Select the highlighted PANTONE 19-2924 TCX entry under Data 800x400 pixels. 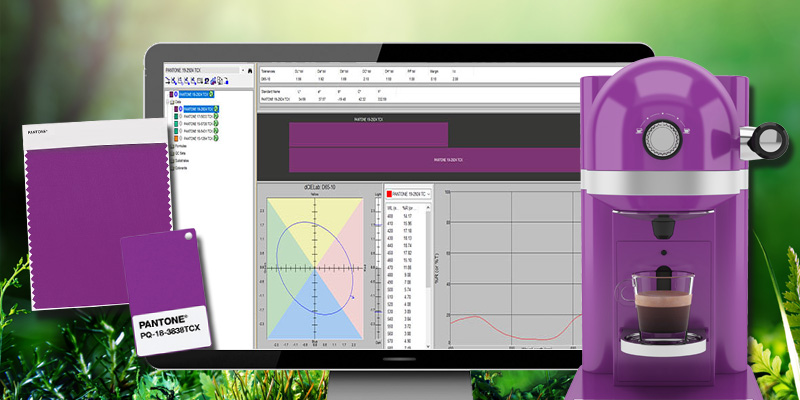point(202,109)
